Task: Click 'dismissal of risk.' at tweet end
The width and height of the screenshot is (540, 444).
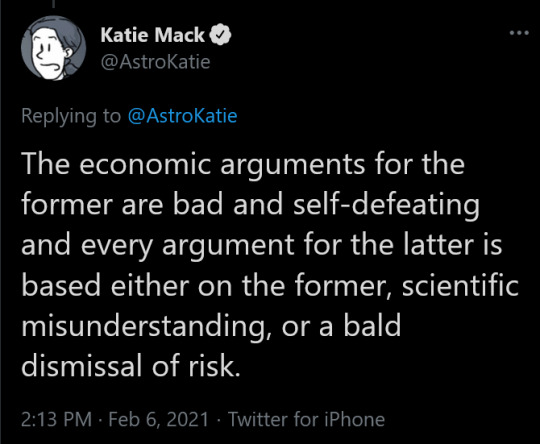Action: [131, 366]
